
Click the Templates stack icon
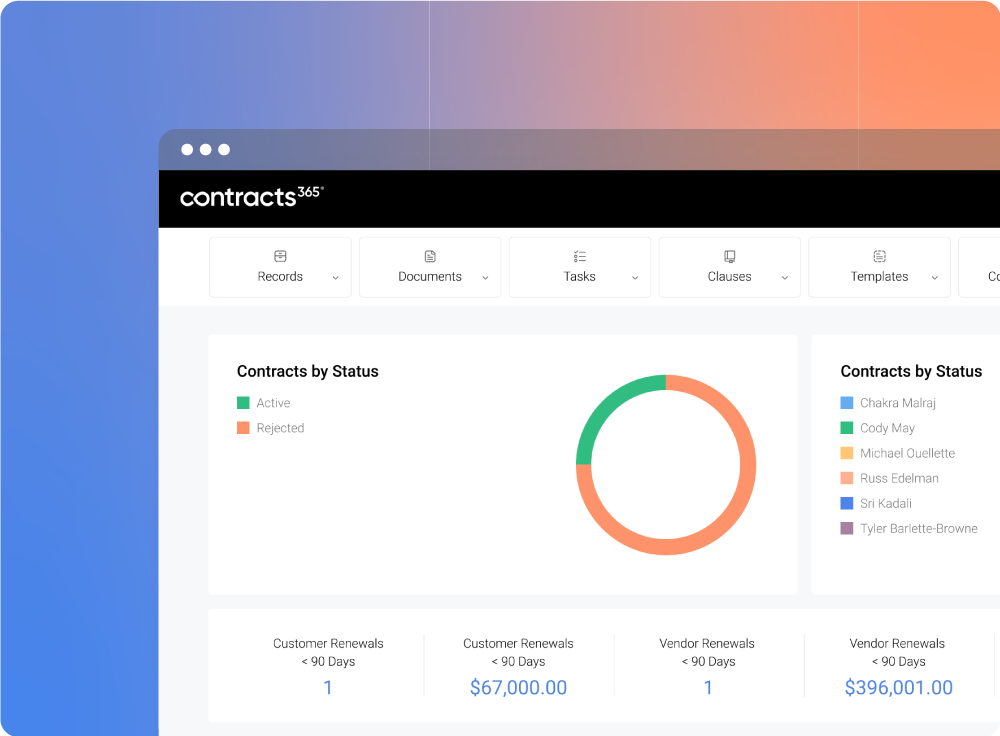pos(878,256)
